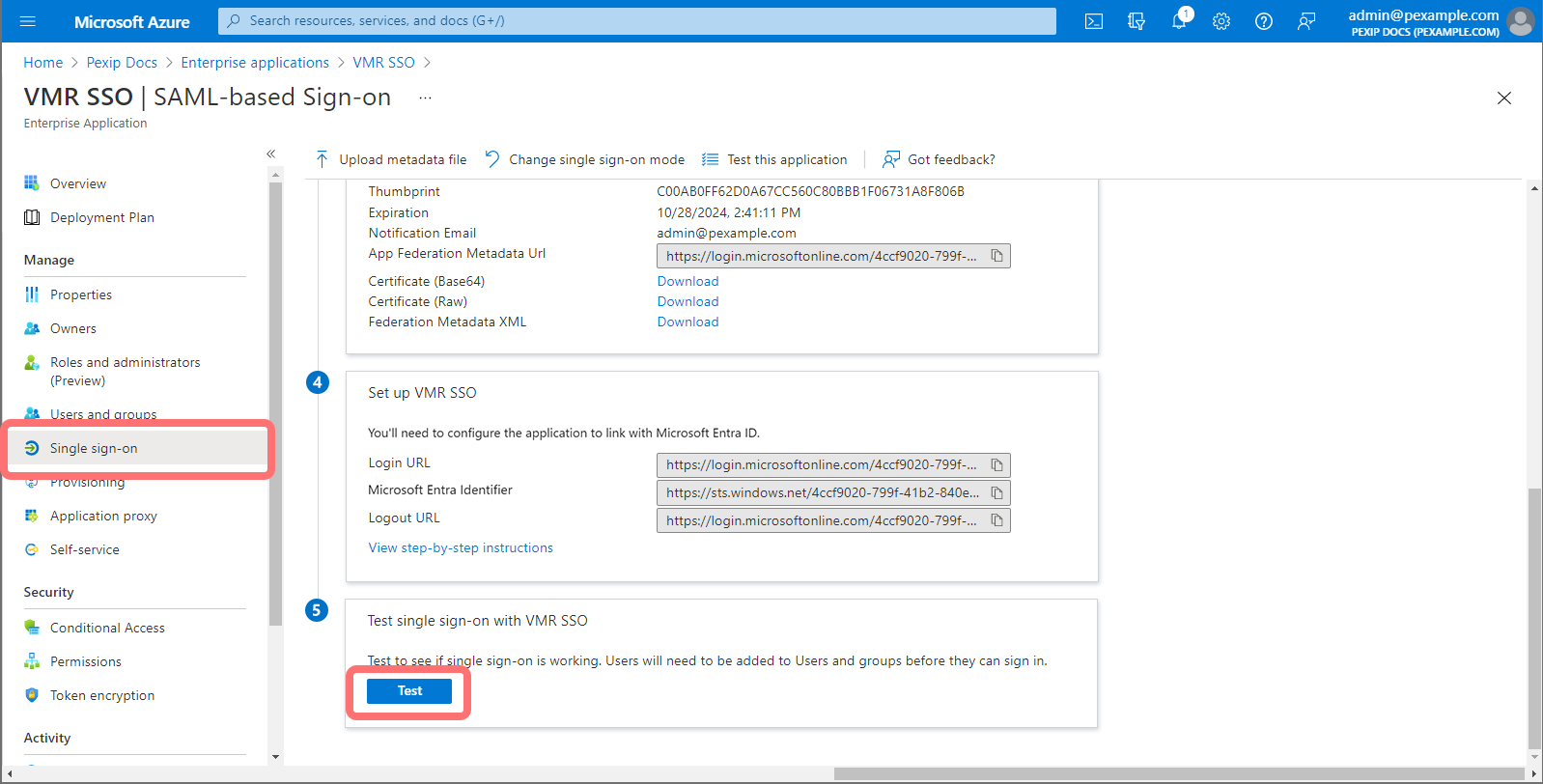Click the help question mark icon

coord(1263,21)
